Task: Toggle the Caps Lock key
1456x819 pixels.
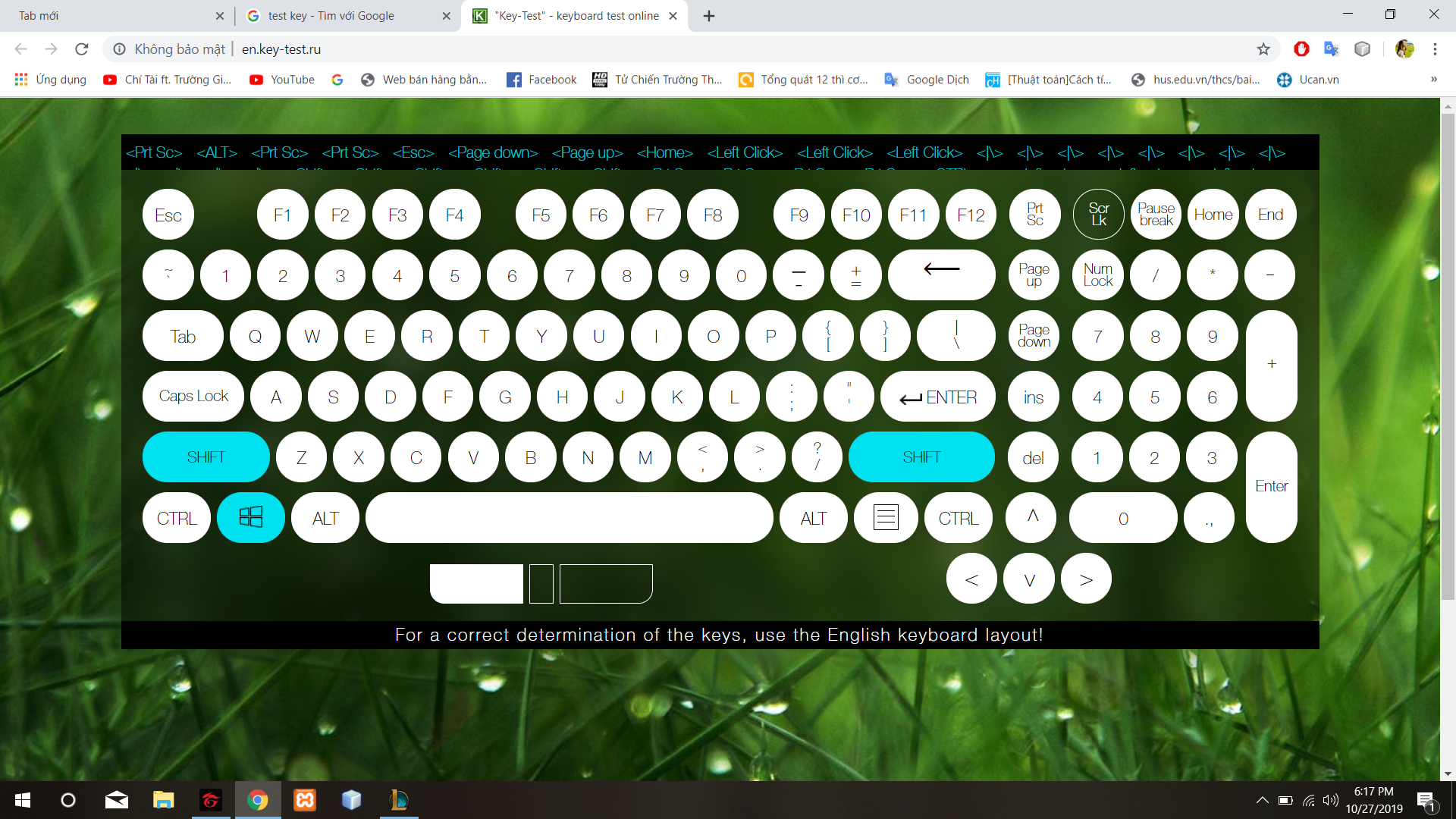Action: (193, 397)
